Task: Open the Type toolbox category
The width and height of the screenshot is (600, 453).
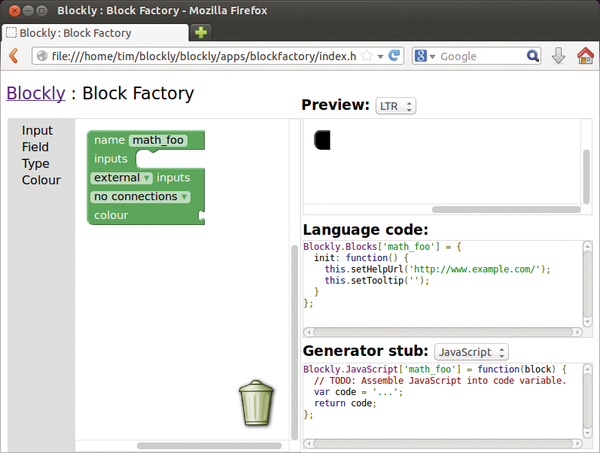Action: point(36,164)
